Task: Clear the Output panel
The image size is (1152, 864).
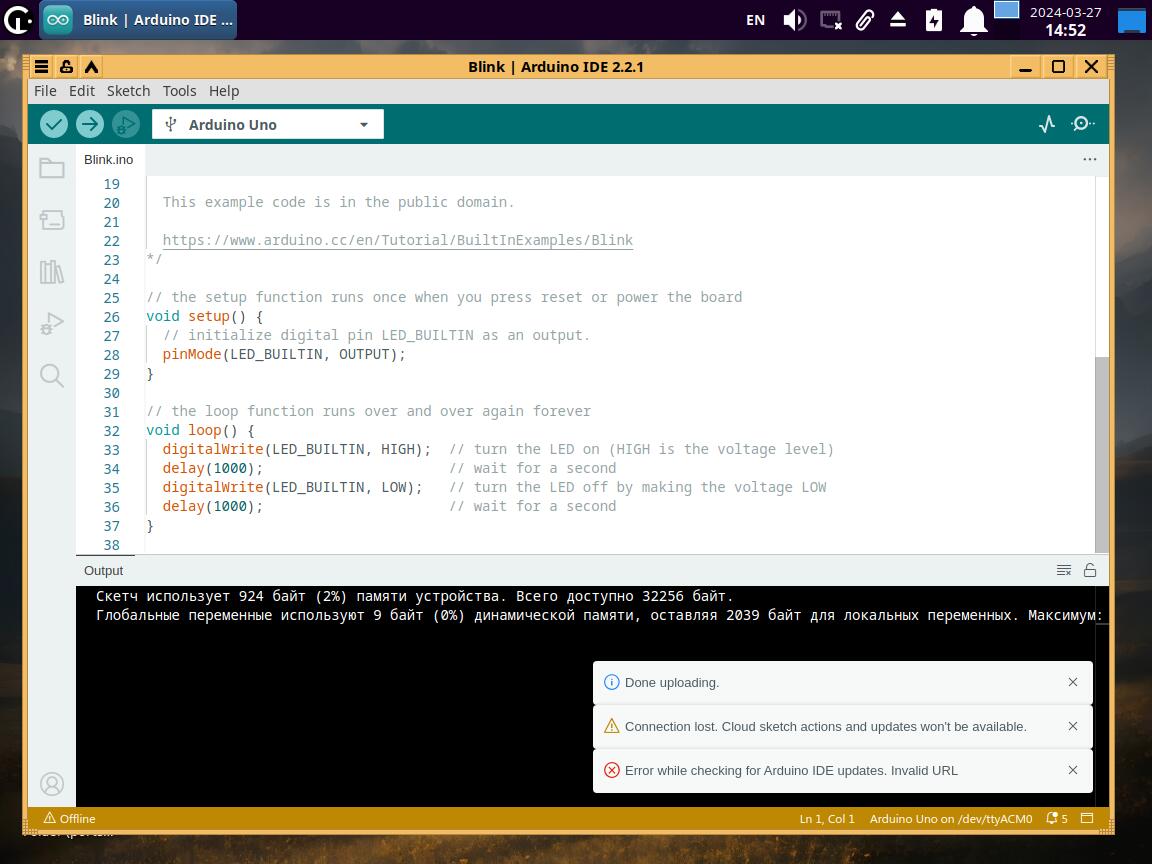Action: [x=1064, y=571]
